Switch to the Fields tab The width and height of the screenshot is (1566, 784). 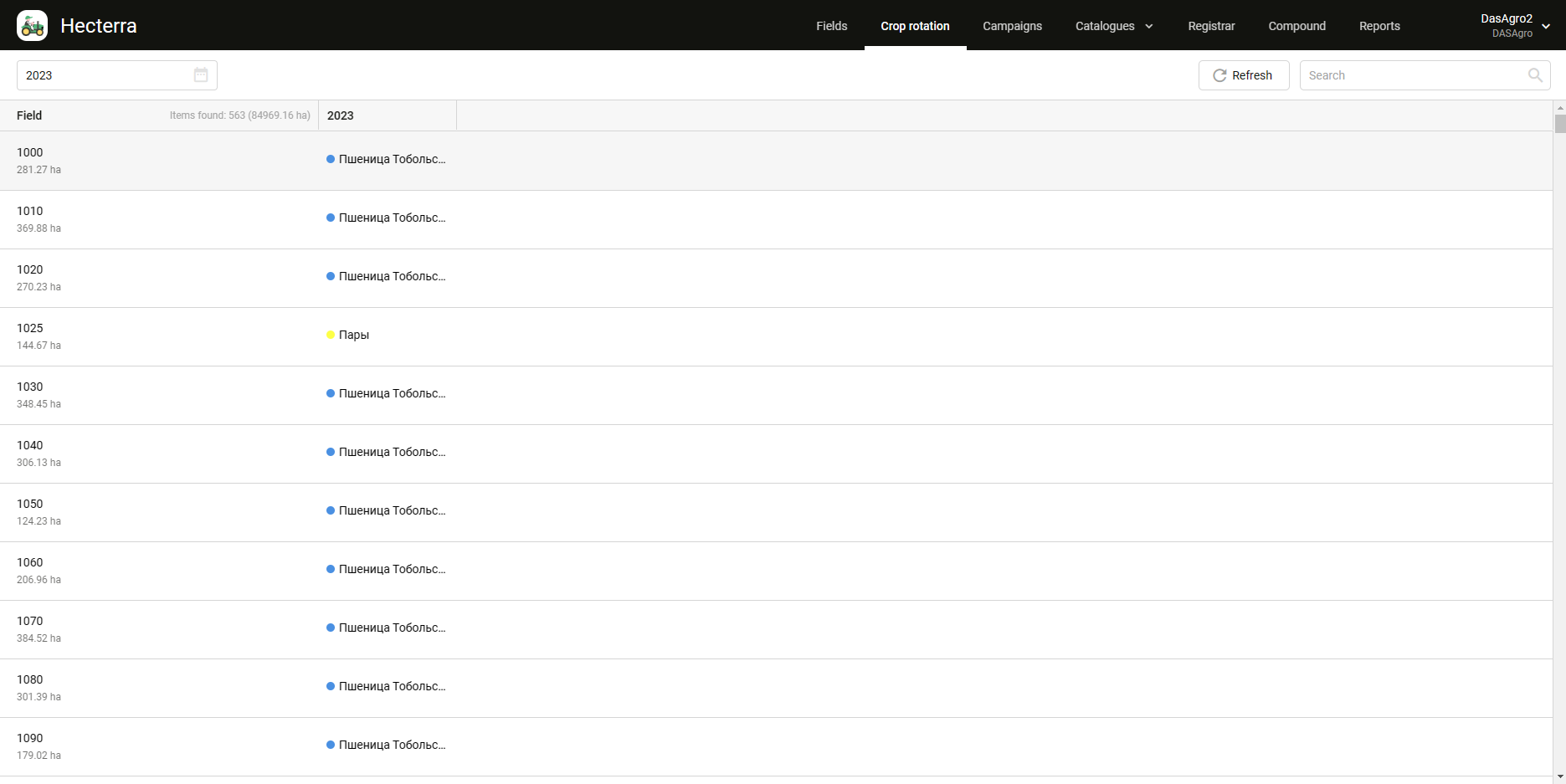831,26
